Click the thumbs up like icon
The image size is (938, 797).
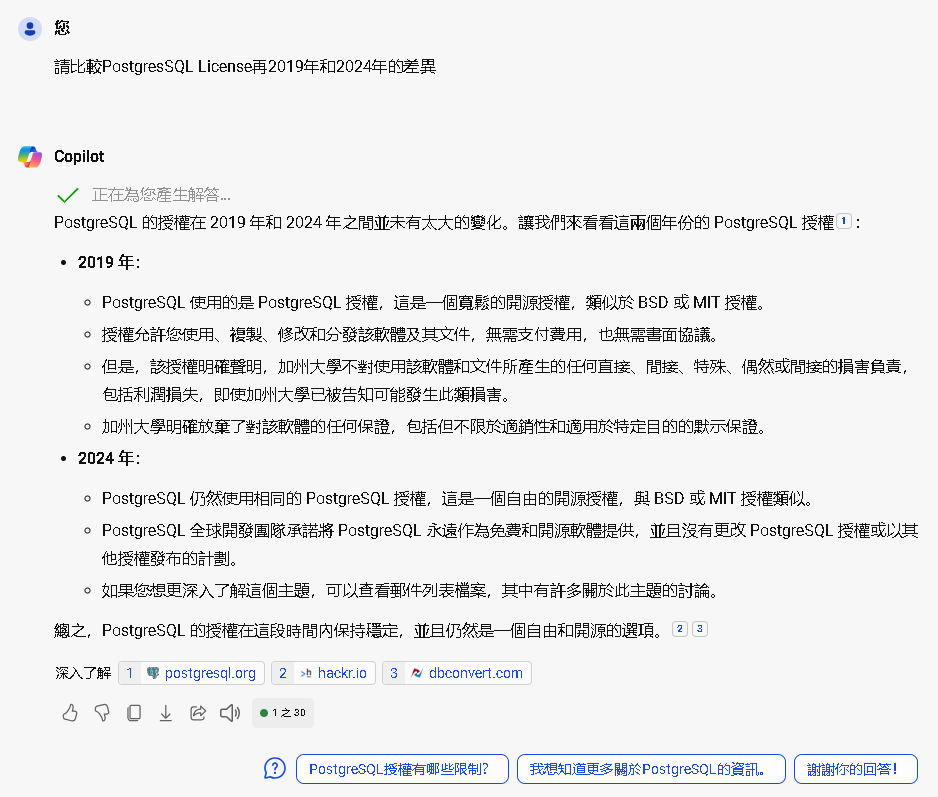70,713
